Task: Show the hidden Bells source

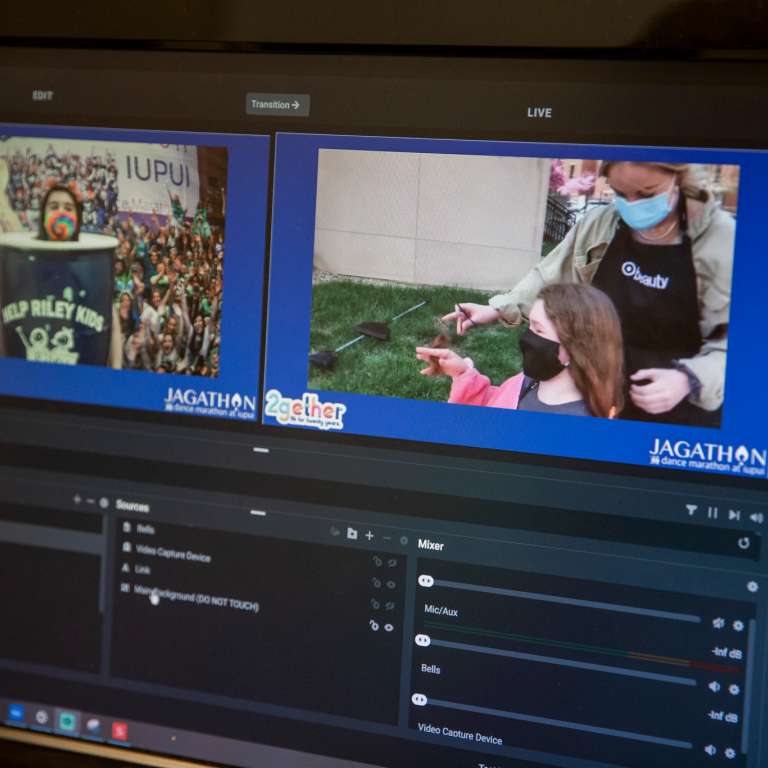Action: tap(392, 563)
